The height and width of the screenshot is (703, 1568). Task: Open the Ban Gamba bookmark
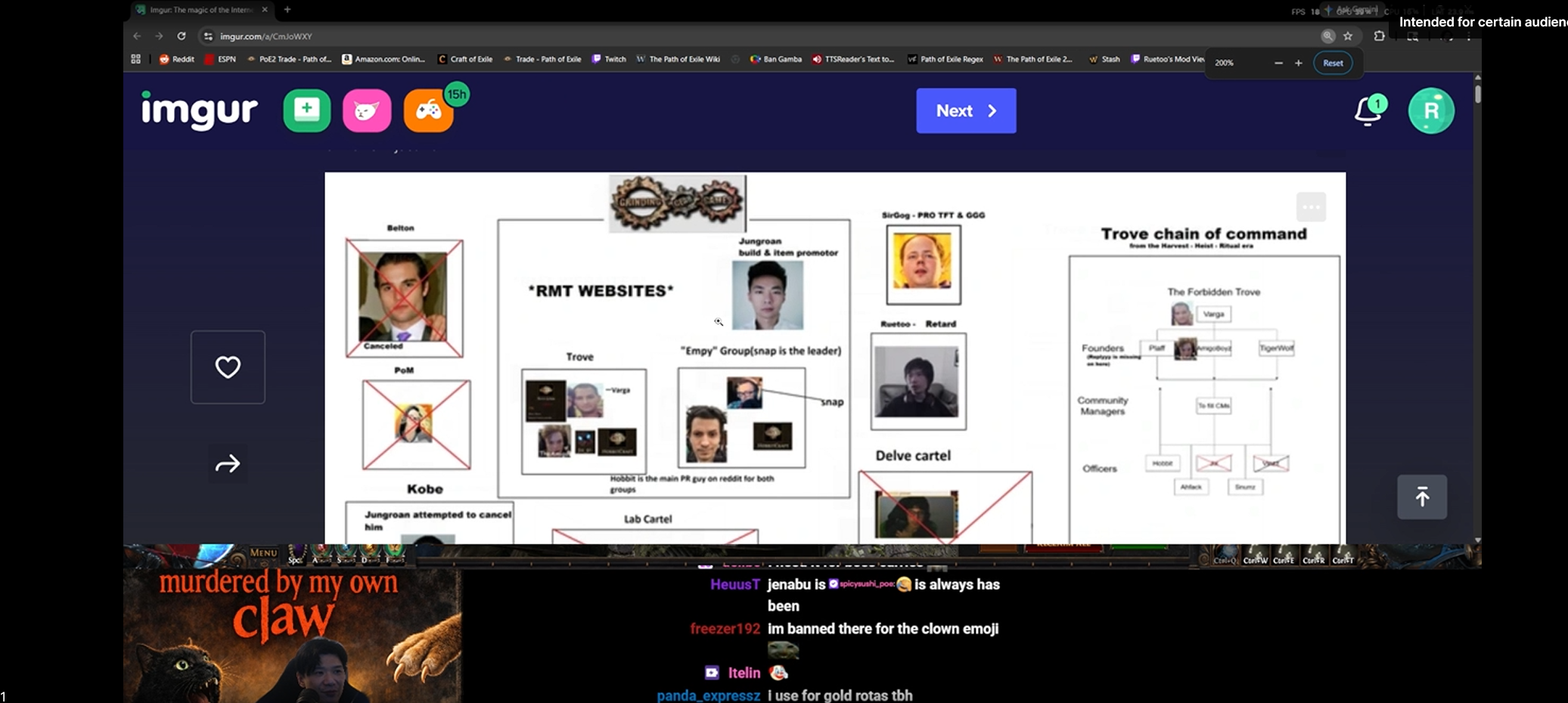click(776, 59)
